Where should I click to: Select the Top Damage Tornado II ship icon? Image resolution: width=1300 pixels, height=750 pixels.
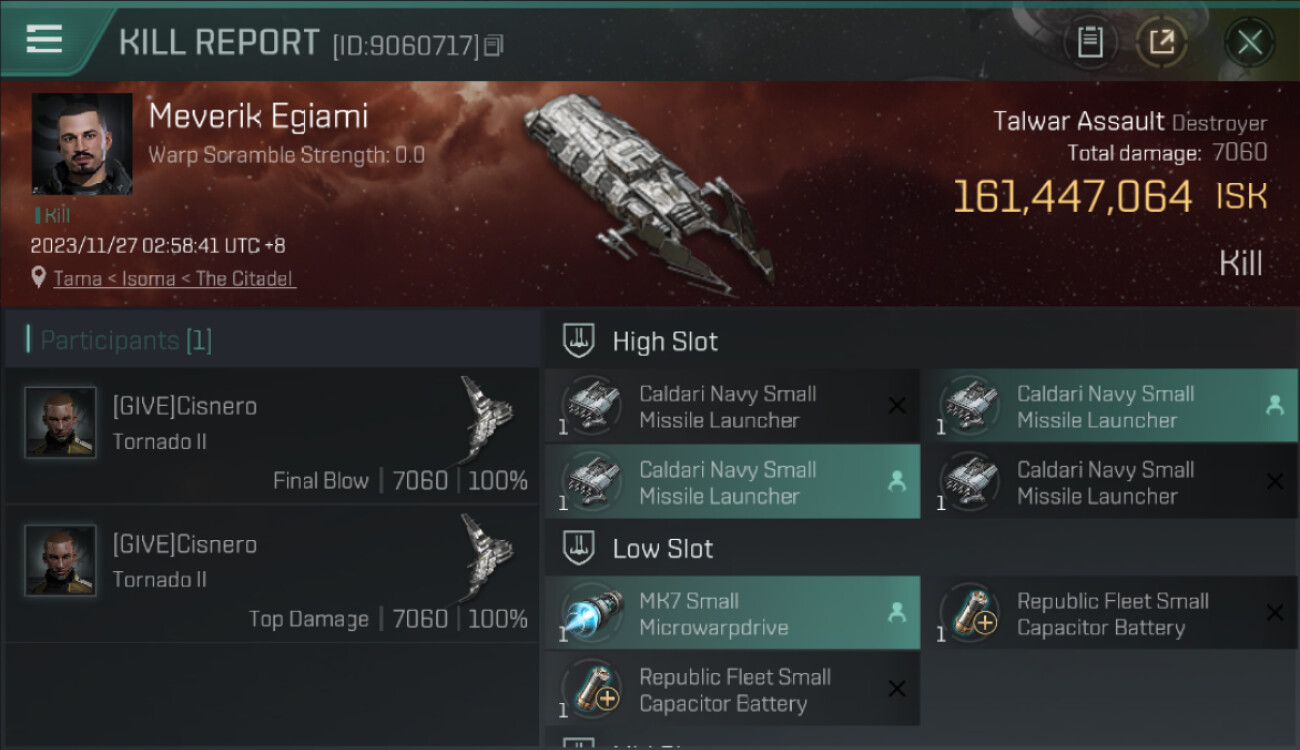(x=487, y=556)
